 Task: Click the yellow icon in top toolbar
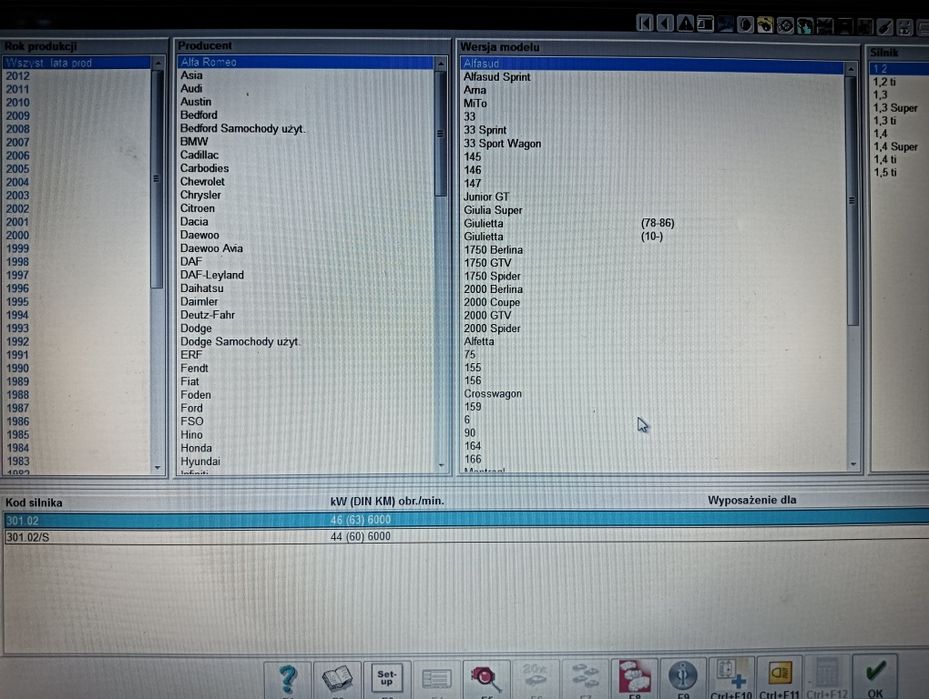pos(765,25)
